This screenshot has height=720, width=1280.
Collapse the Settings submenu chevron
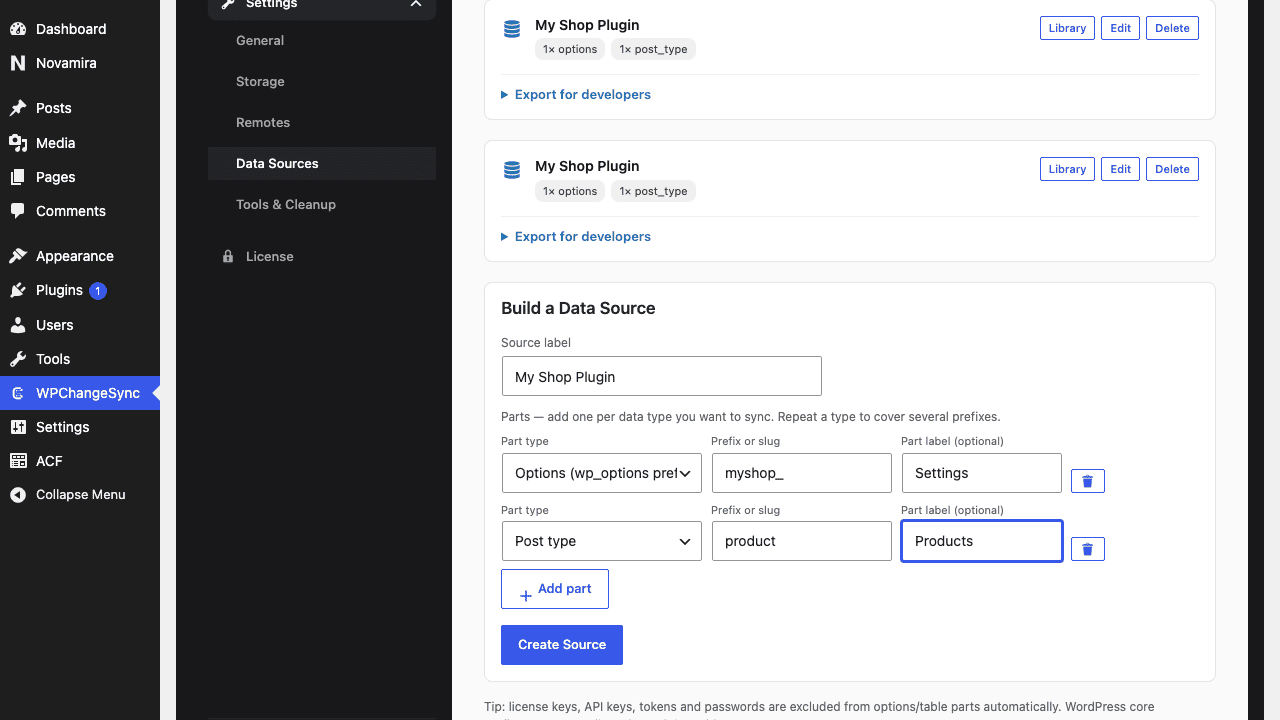click(x=416, y=4)
